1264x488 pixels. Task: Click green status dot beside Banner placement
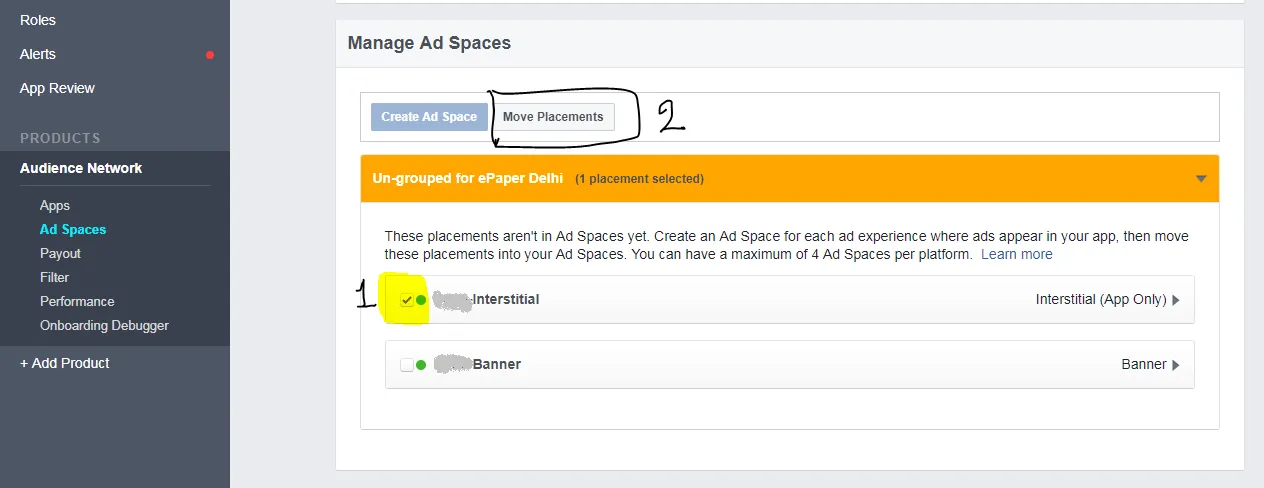tap(421, 365)
